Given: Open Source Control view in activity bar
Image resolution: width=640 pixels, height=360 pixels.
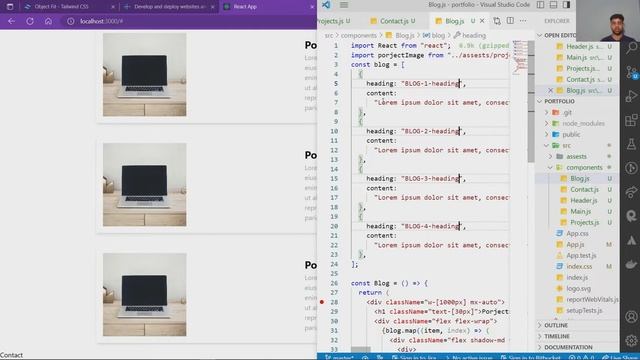Looking at the screenshot, I should point(631,72).
